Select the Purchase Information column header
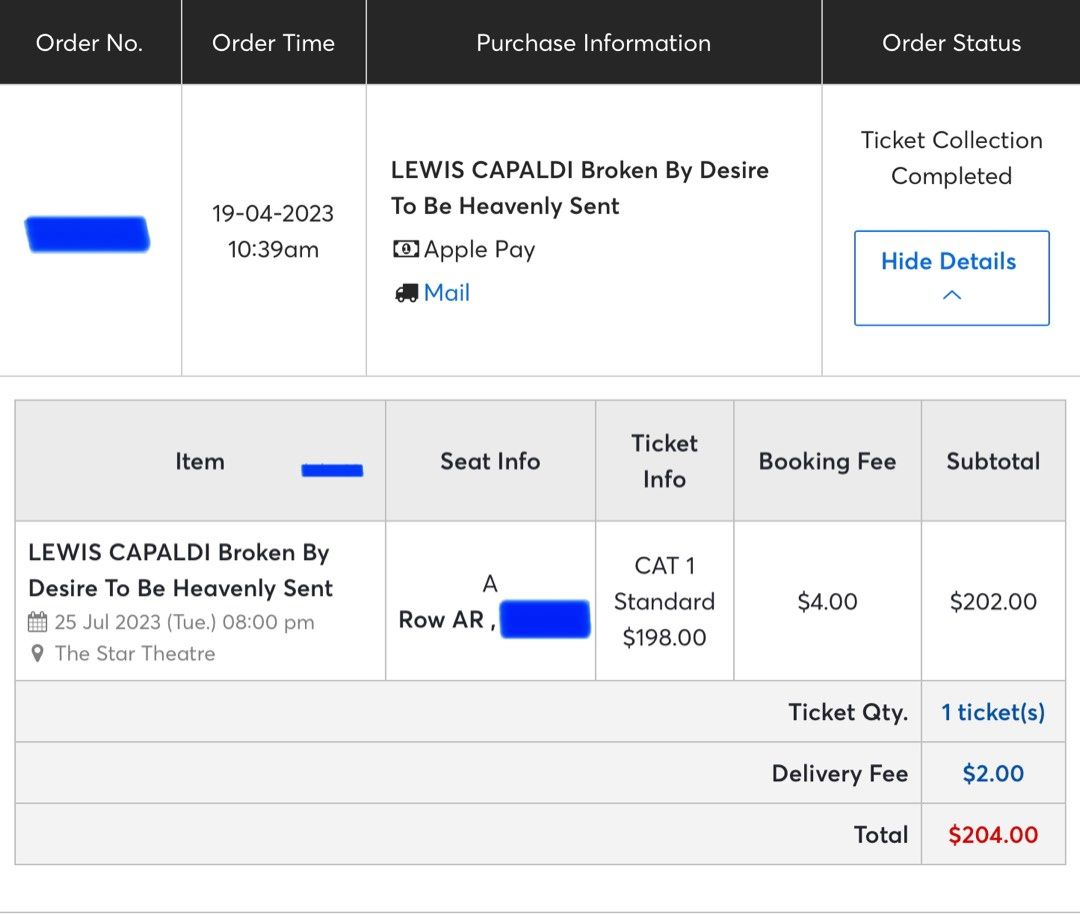The image size is (1080, 915). (x=593, y=43)
